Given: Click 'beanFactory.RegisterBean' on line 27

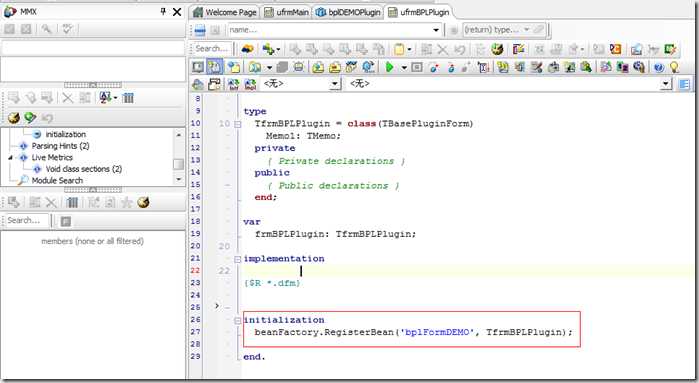Looking at the screenshot, I should 325,332.
